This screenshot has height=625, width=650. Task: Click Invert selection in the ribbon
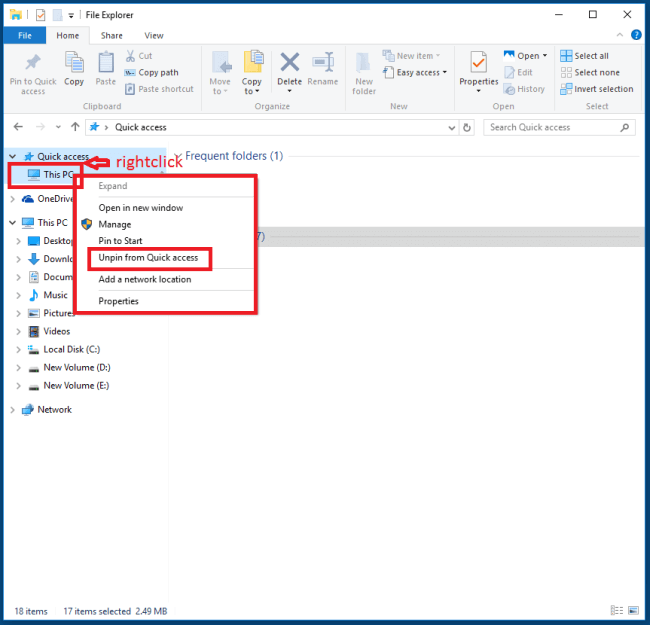(597, 89)
